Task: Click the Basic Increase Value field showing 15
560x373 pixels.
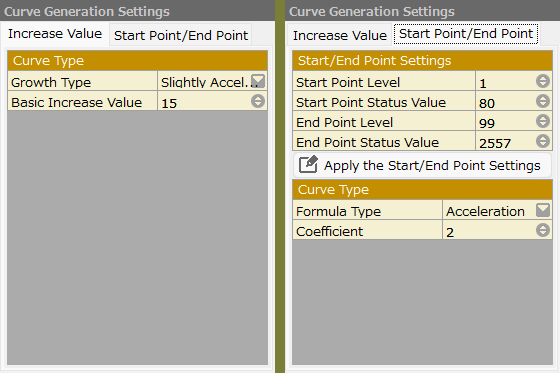Action: 212,101
